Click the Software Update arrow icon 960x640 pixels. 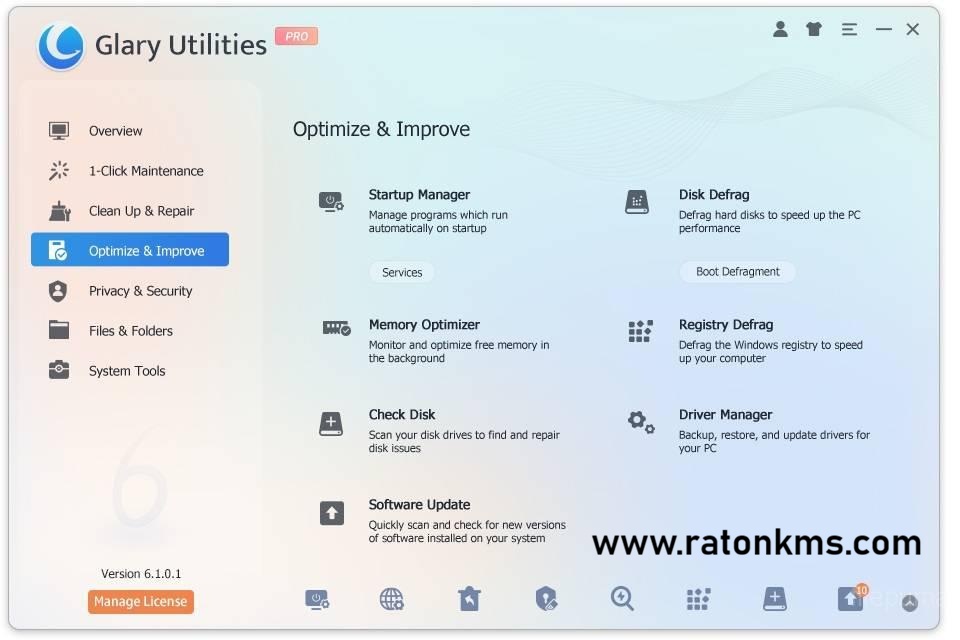[331, 513]
